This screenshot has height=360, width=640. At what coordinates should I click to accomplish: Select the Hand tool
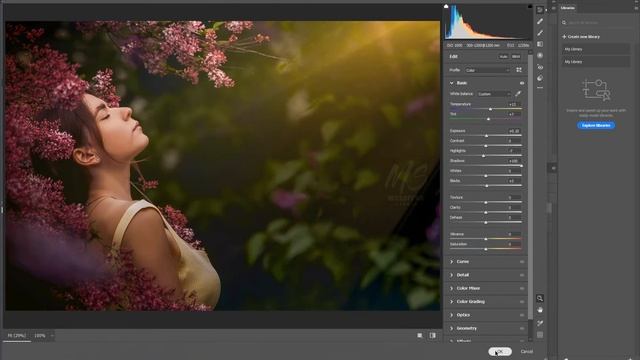[540, 310]
